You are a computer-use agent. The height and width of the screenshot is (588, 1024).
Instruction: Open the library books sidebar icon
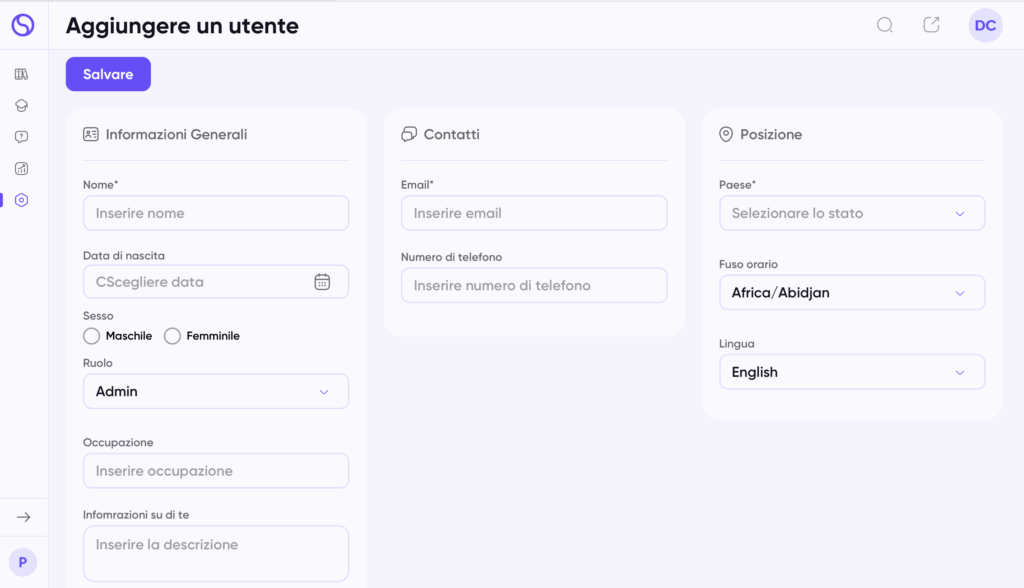click(22, 74)
